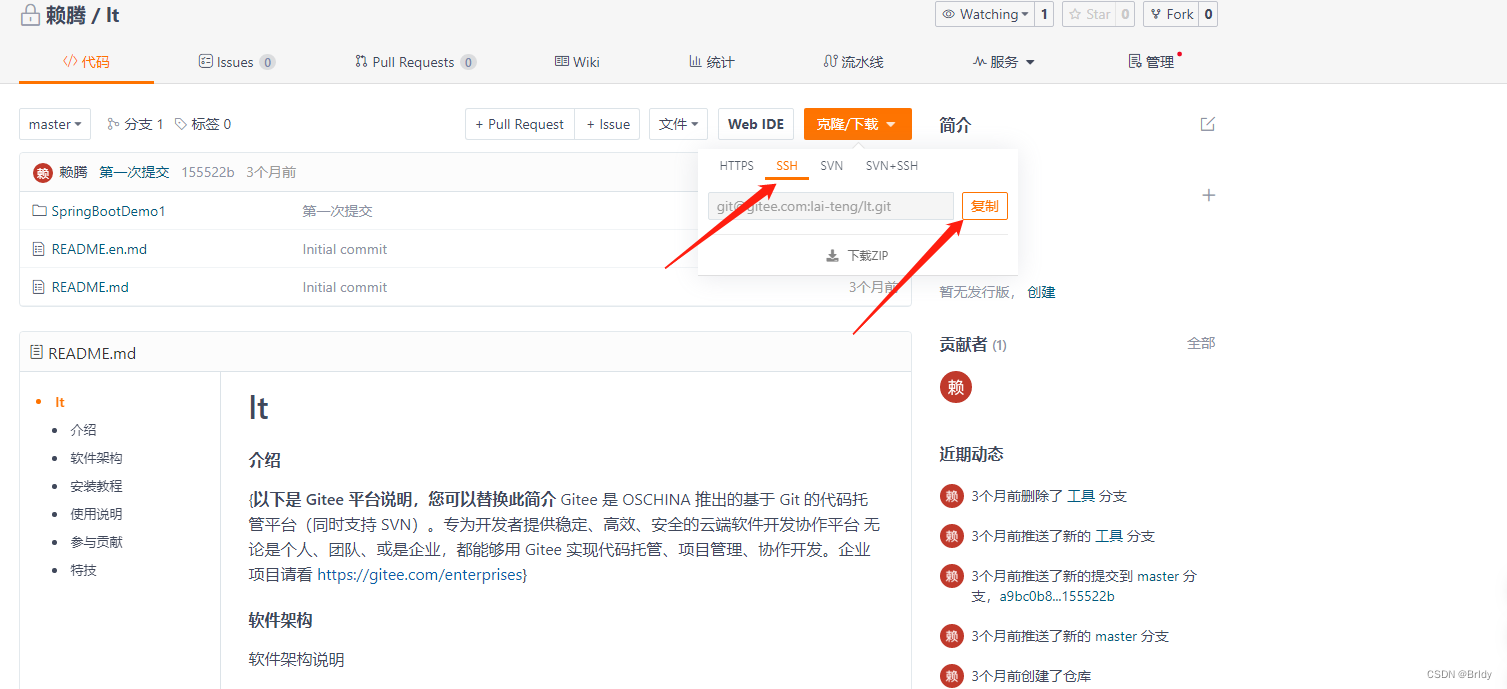Click 全部 contributors link
Image resolution: width=1507 pixels, height=689 pixels.
coord(1201,343)
